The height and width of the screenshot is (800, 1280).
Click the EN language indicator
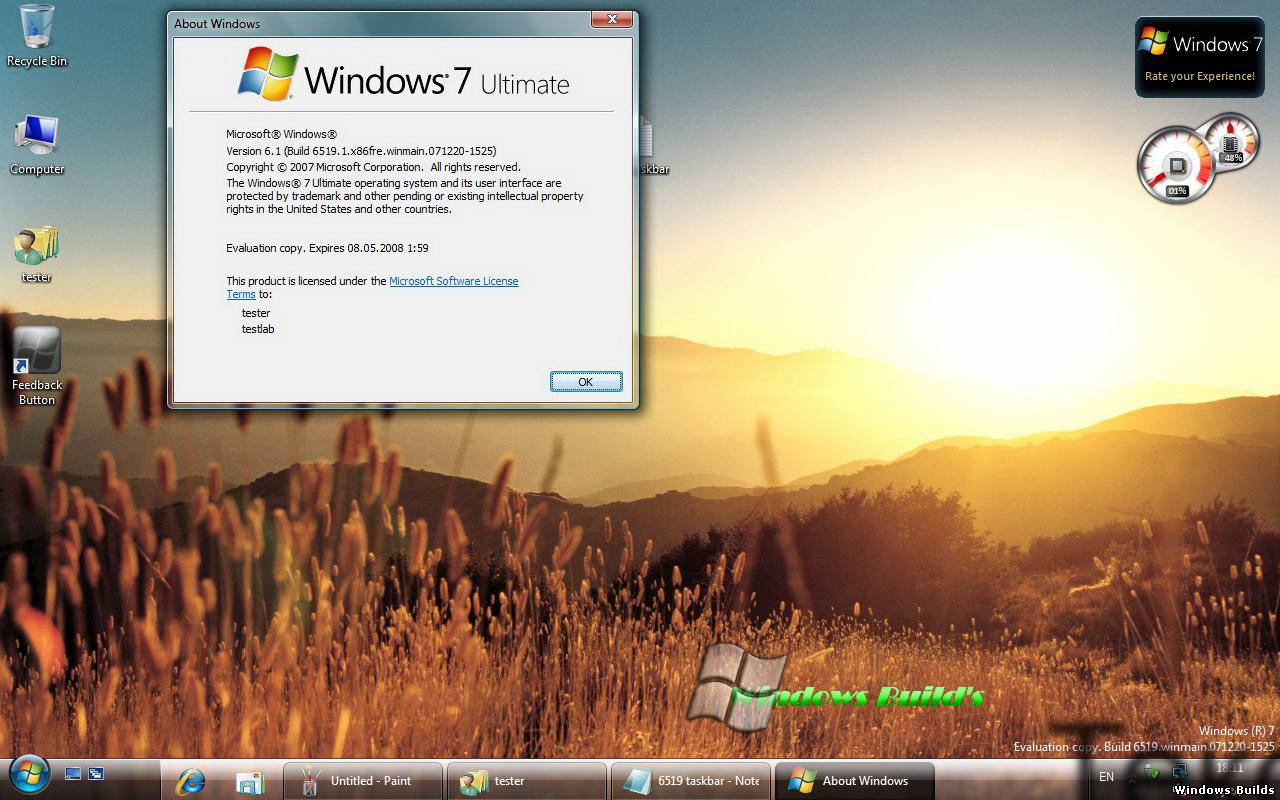(1106, 777)
